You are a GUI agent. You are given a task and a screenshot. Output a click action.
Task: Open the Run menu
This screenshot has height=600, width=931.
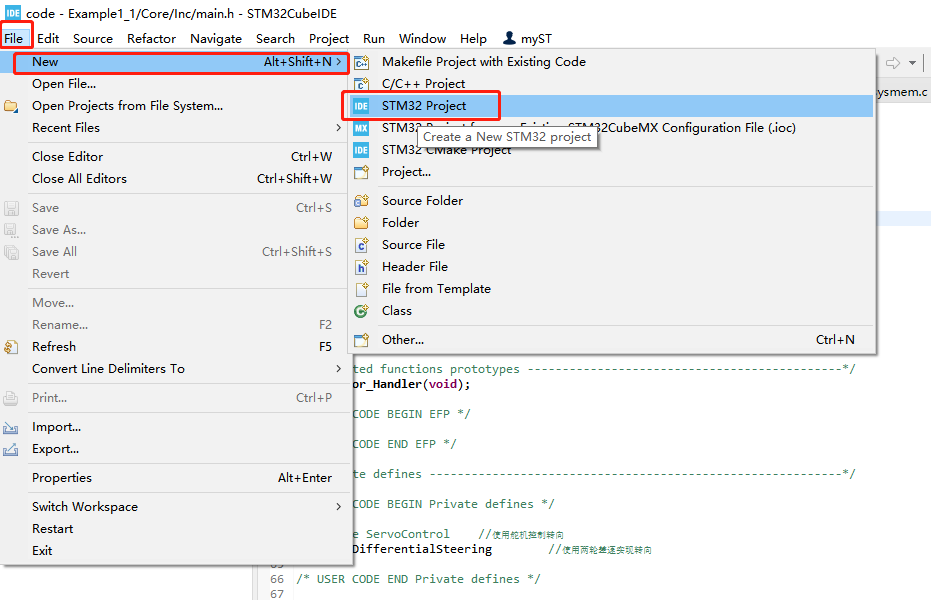[374, 39]
